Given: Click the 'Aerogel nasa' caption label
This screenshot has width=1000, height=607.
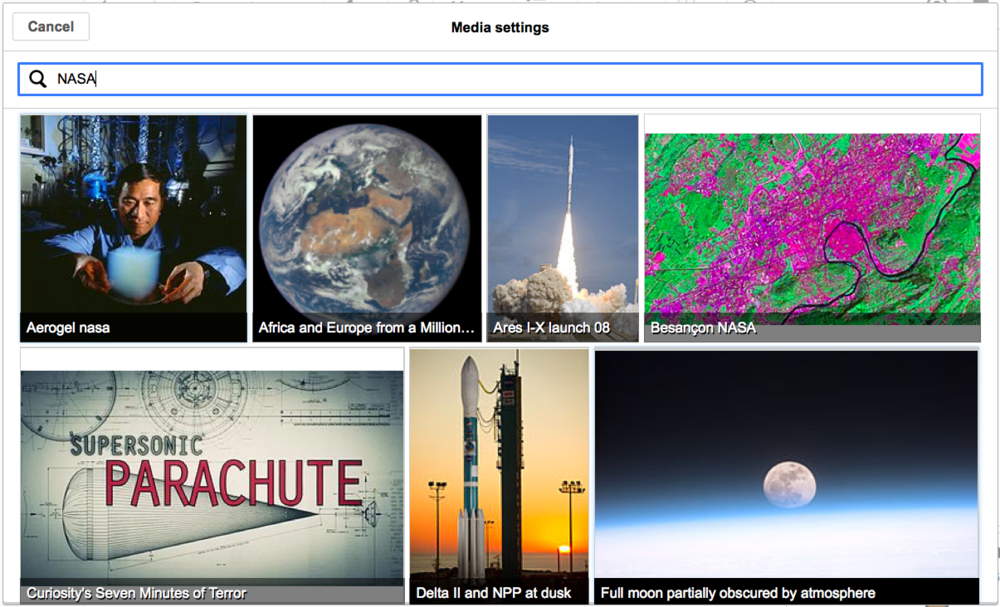Looking at the screenshot, I should click(69, 328).
